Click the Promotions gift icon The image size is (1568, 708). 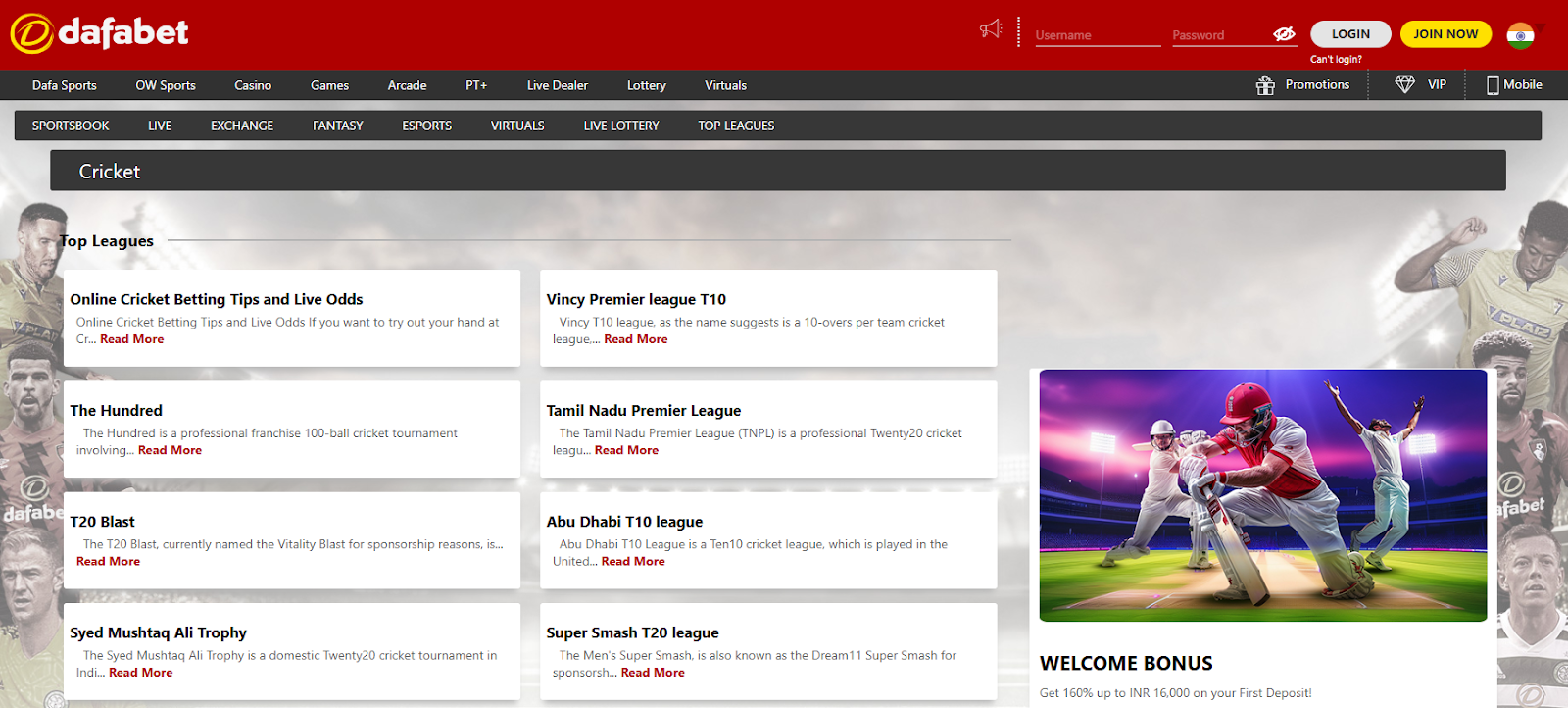(1265, 85)
